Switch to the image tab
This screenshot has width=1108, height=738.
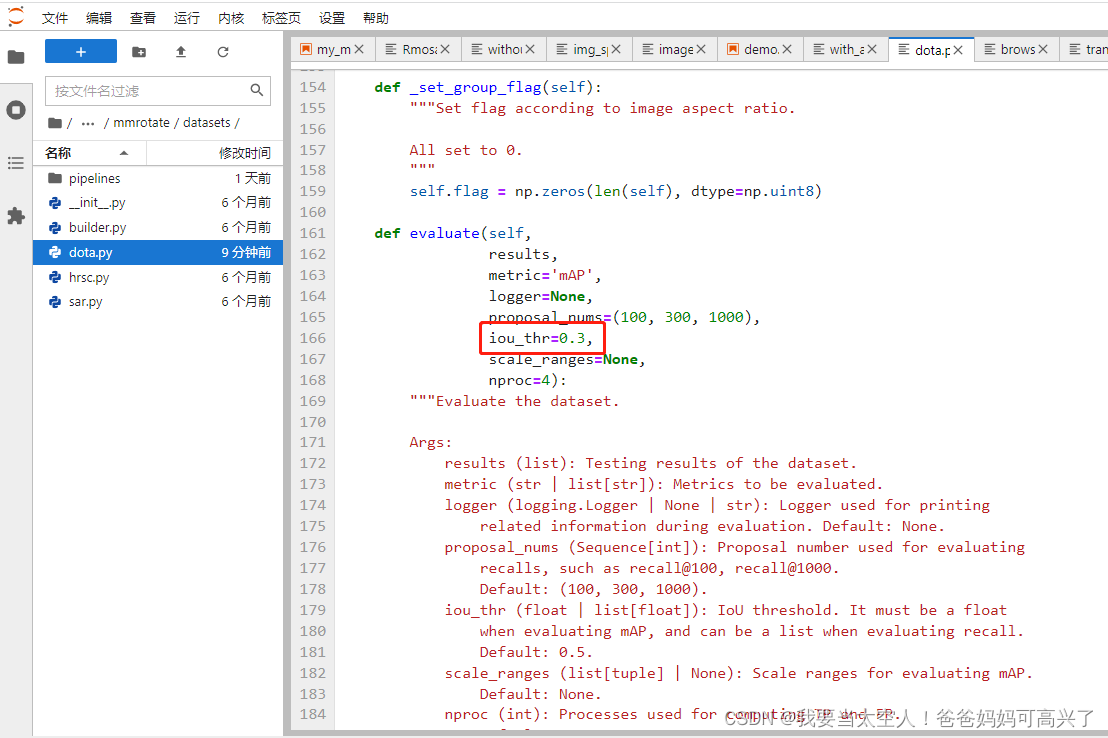tap(676, 49)
